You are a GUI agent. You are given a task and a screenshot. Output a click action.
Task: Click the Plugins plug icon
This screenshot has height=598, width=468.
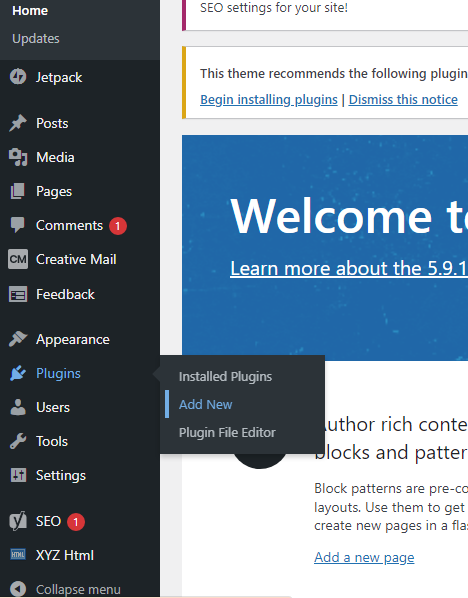[18, 373]
